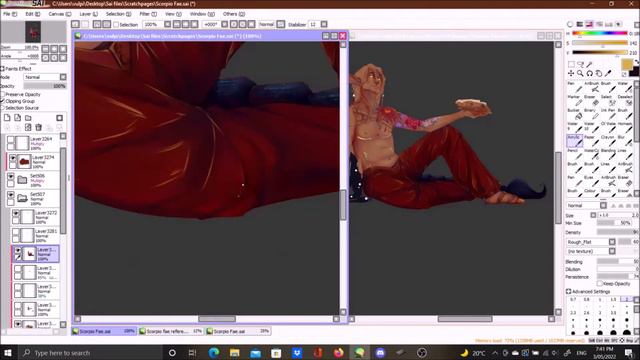Toggle Selection Source checkbox
The height and width of the screenshot is (360, 640).
point(2,108)
